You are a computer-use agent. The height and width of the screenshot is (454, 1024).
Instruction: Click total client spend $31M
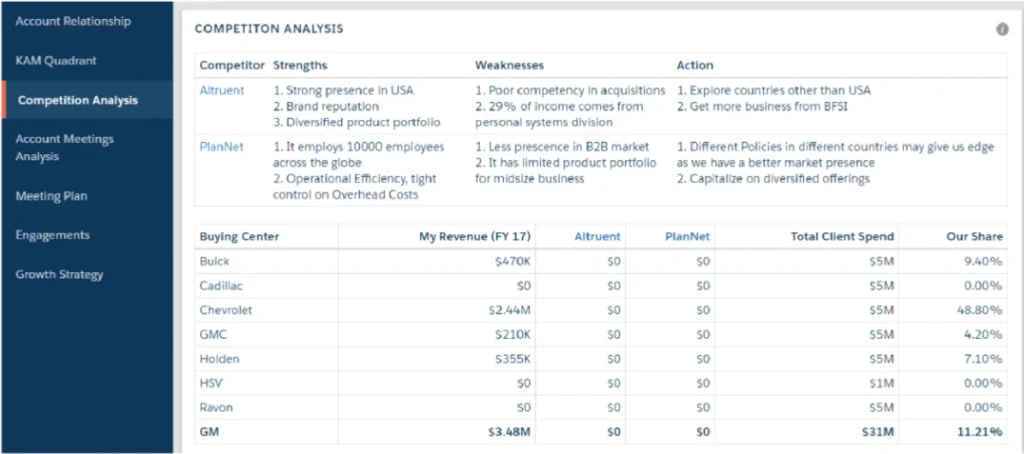[878, 432]
